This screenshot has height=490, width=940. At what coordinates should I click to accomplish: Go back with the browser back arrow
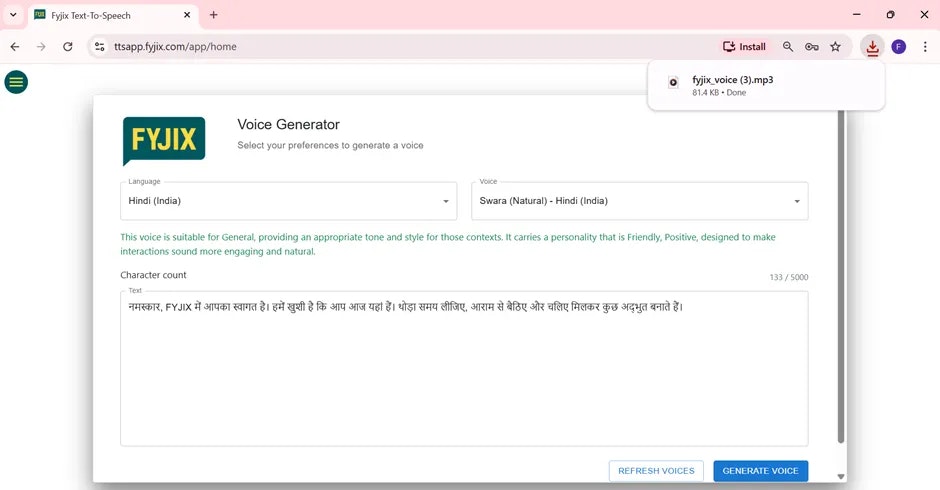coord(15,47)
